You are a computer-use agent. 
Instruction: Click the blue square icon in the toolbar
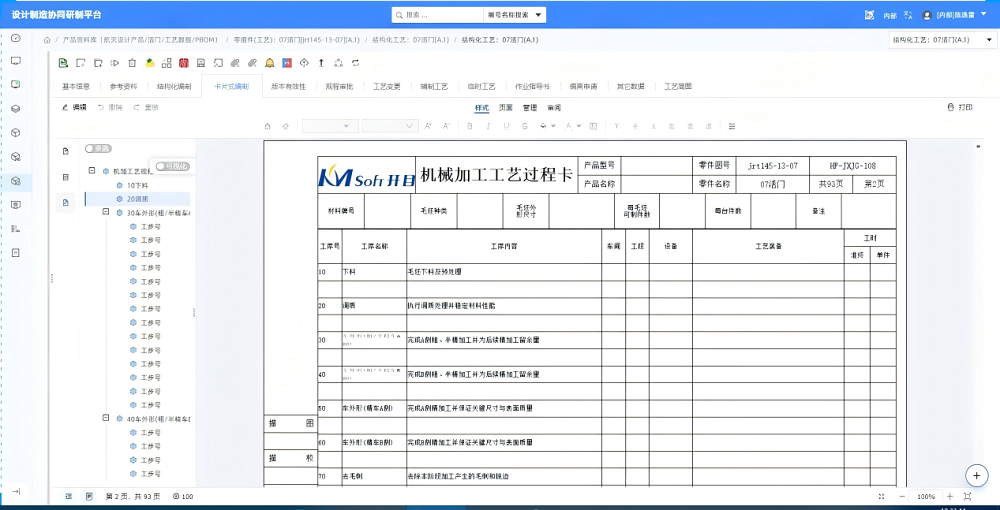(287, 63)
